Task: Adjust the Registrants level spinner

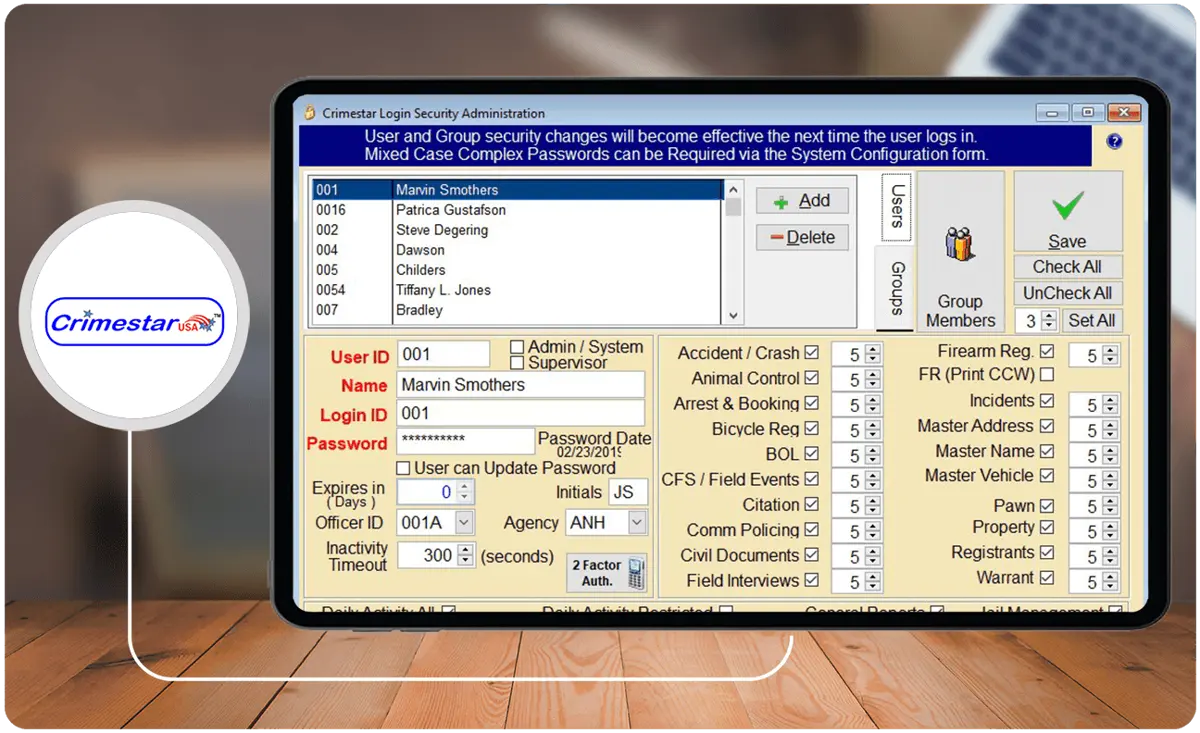Action: 1110,556
